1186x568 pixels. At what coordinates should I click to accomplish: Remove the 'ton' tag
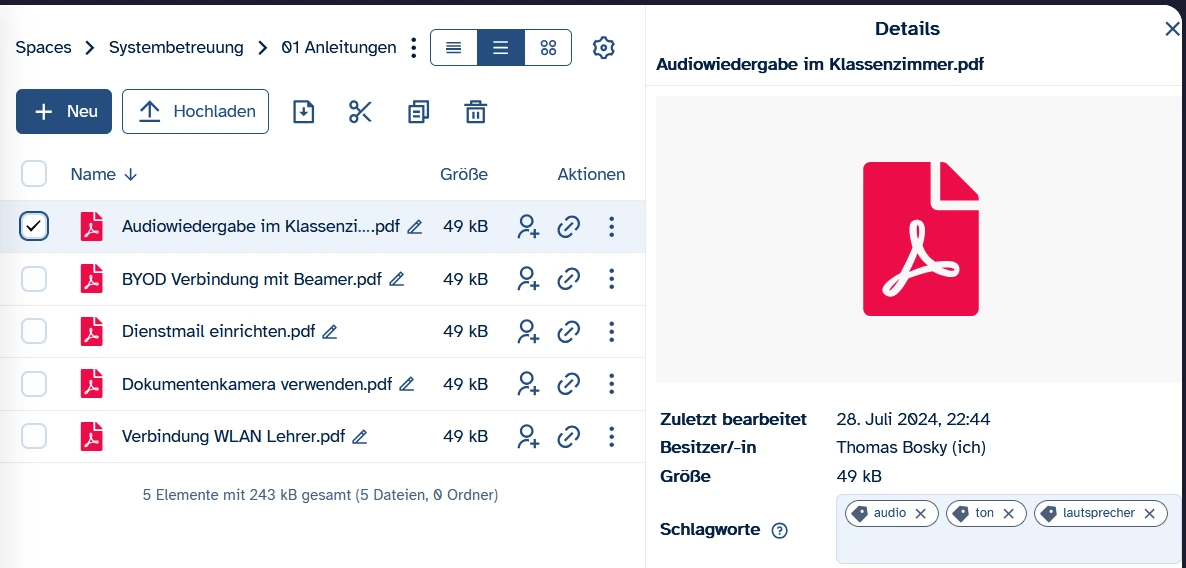(x=1008, y=514)
